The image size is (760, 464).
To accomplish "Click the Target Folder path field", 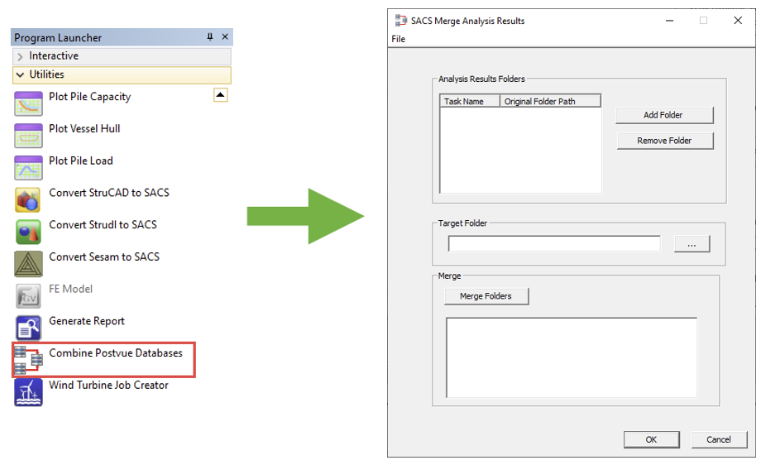I will (554, 244).
